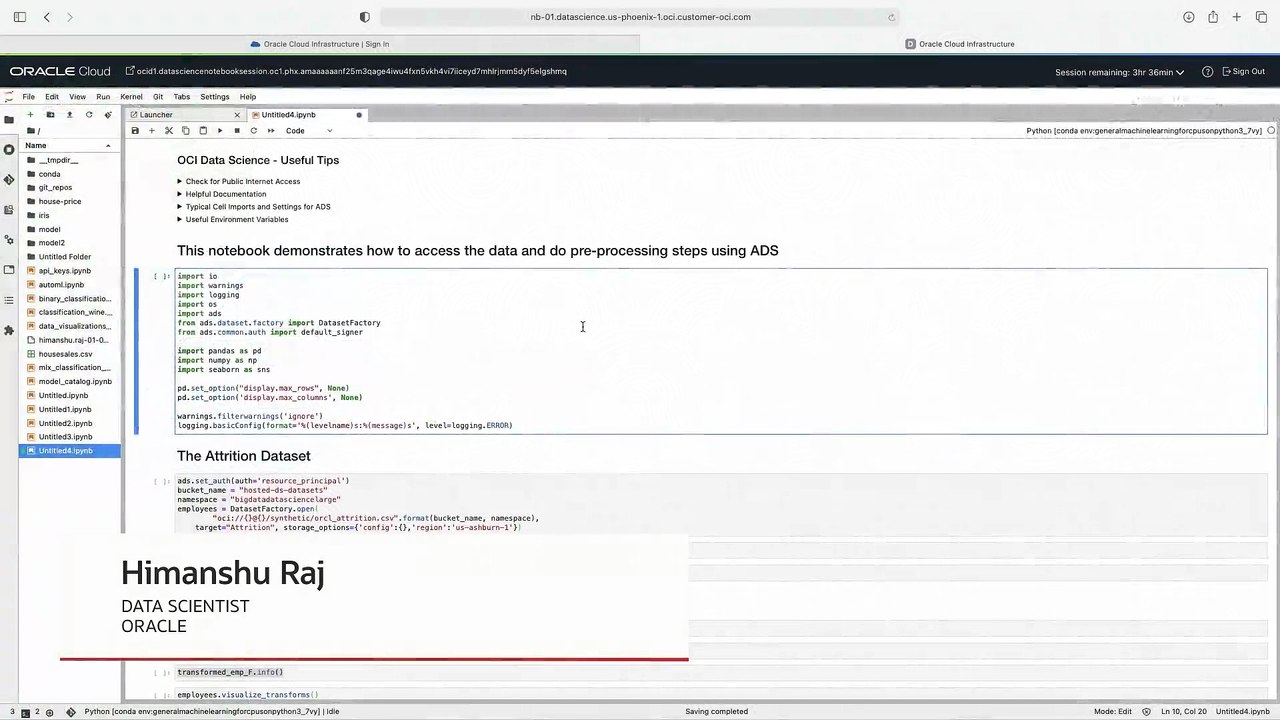1280x720 pixels.
Task: Open the housesales.csv file
Action: point(65,354)
